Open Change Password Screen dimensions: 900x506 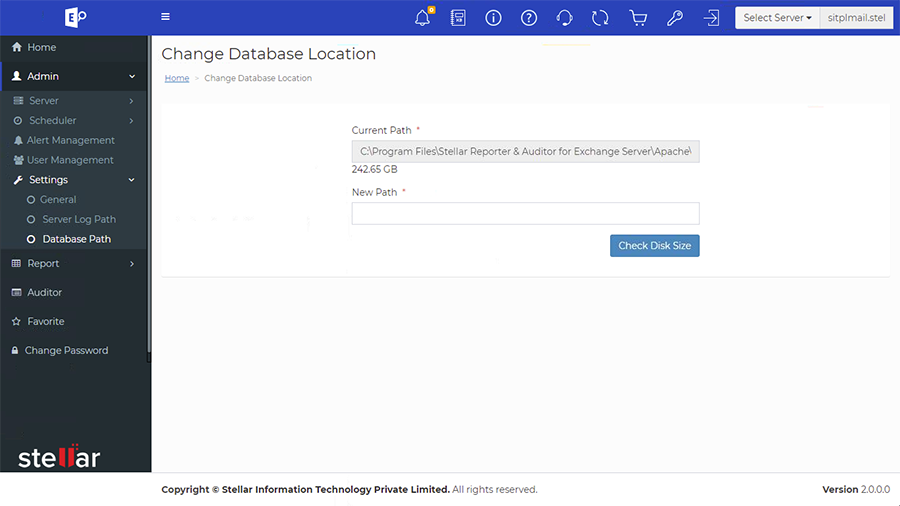pos(66,351)
